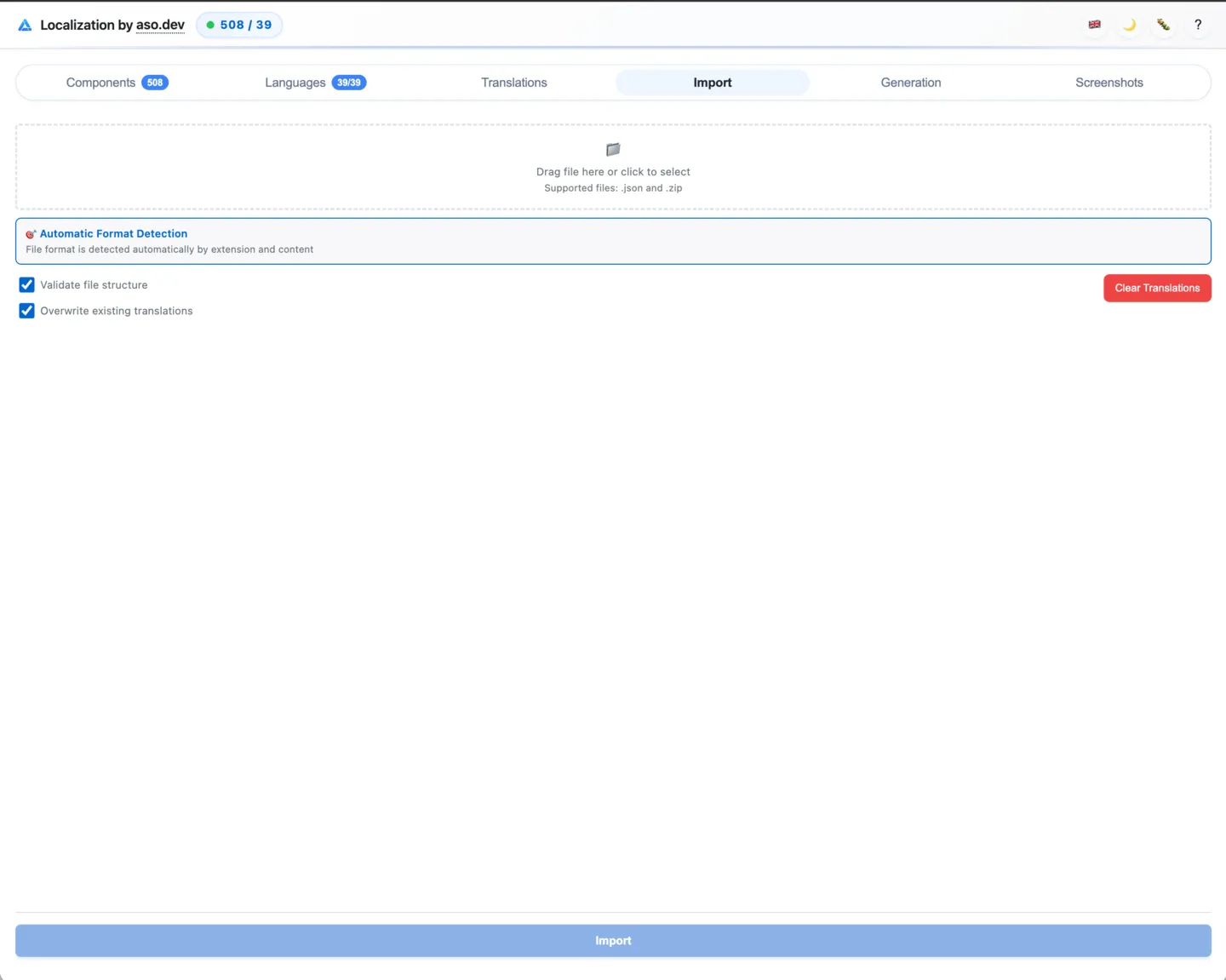Disable Overwrite existing translations
1226x980 pixels.
[26, 311]
